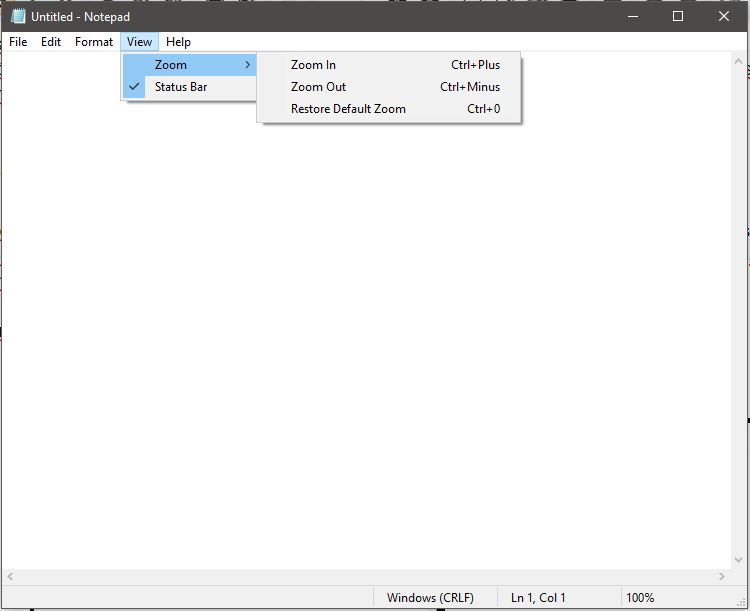Click the horizontal scrollbar right arrow
Image resolution: width=750 pixels, height=611 pixels.
coord(721,577)
